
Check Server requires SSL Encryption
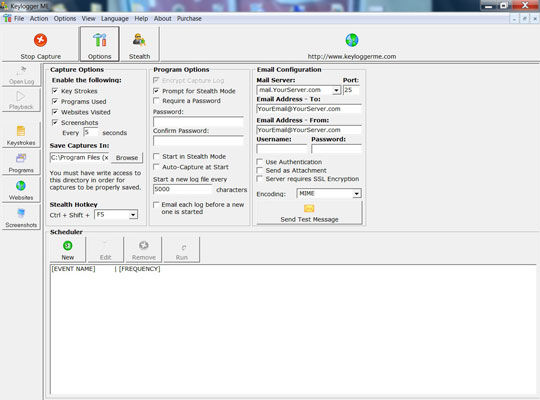260,179
